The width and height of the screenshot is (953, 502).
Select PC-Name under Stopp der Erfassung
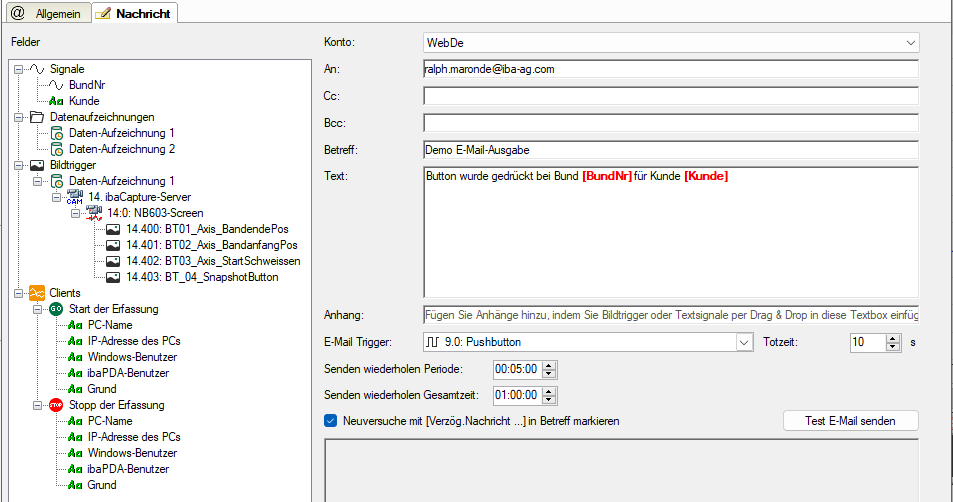click(110, 421)
